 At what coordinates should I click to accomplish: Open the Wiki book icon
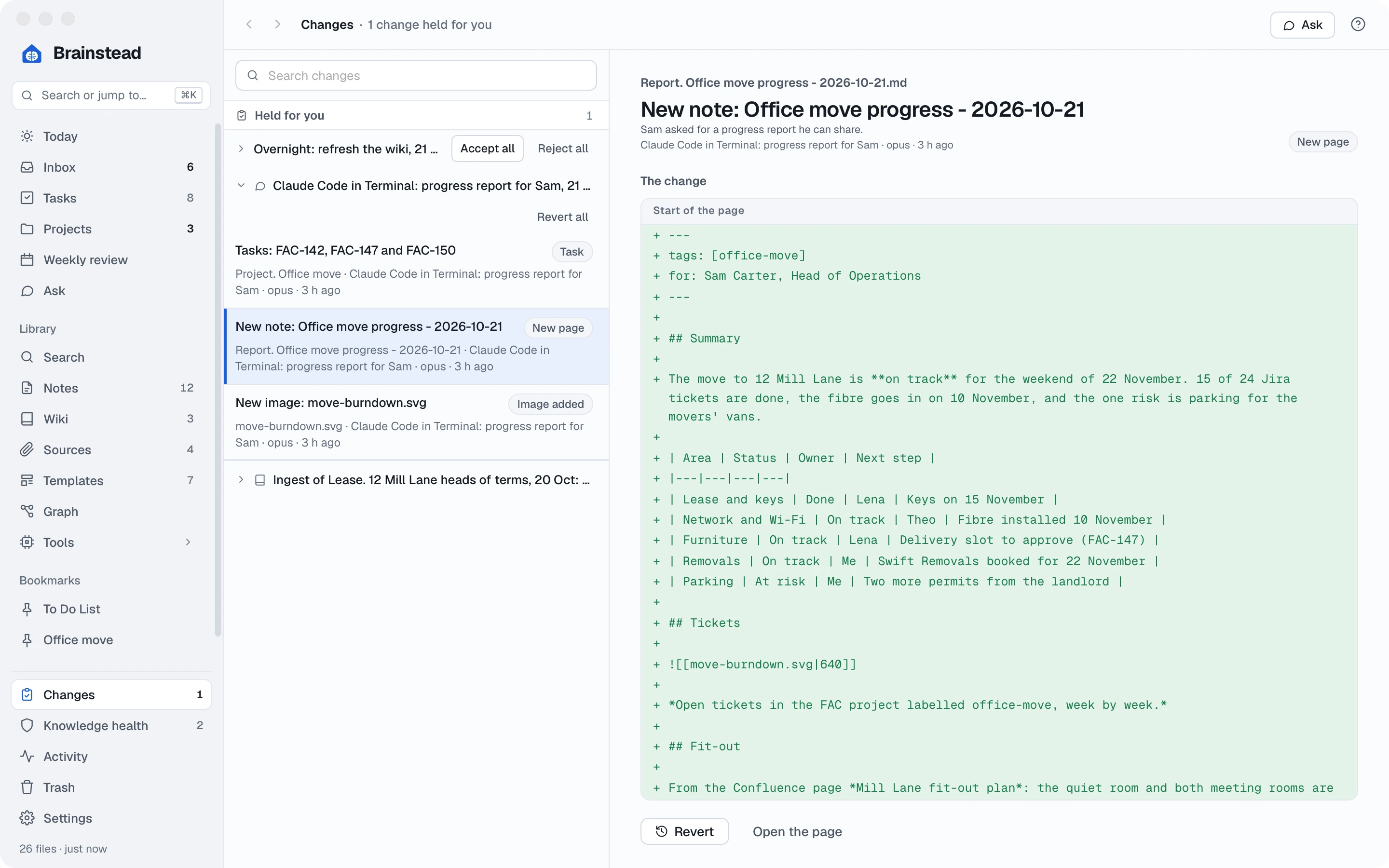click(x=27, y=419)
